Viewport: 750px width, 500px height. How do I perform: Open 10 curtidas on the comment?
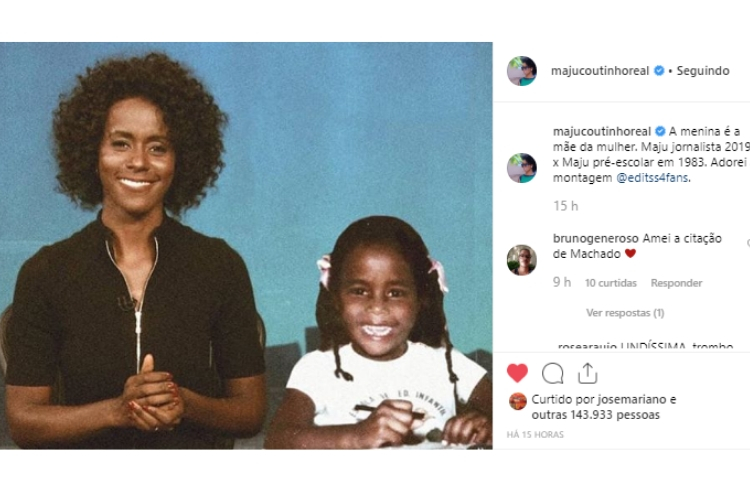611,283
